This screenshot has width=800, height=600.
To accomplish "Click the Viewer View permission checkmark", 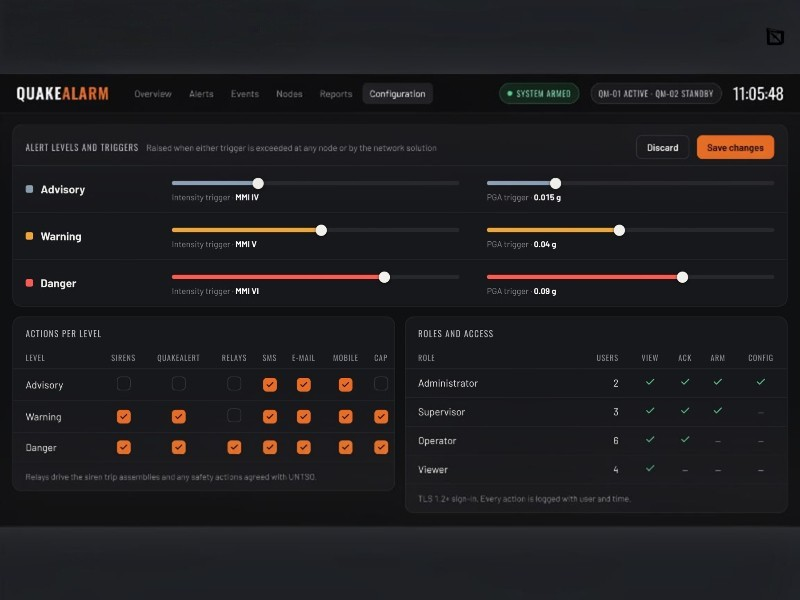I will pos(650,468).
